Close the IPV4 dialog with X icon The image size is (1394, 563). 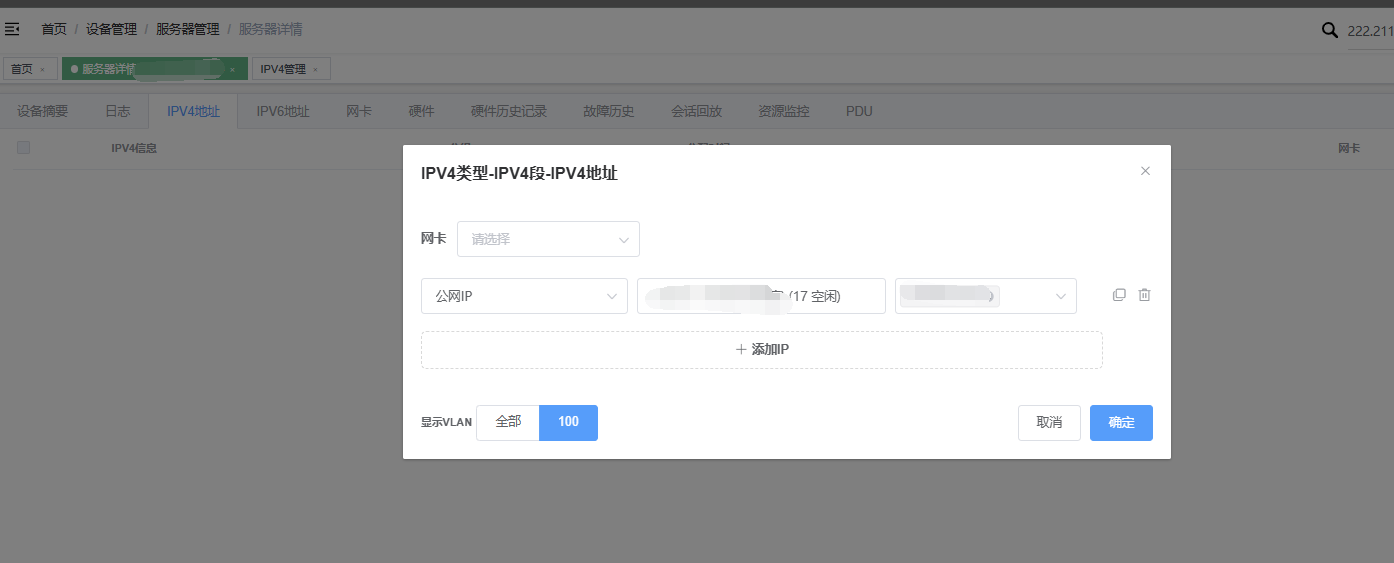coord(1145,171)
